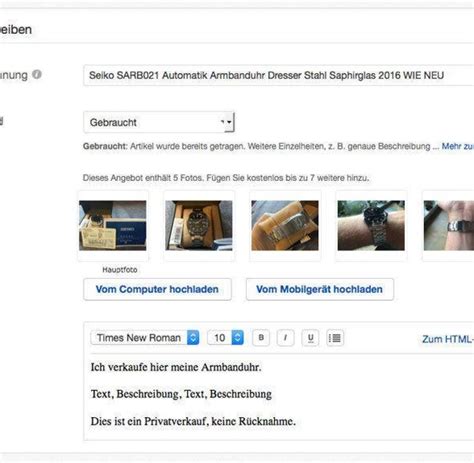Click the line 'Text, Beschreibung, Text, Beschreibung'
474x463 pixels.
pyautogui.click(x=181, y=394)
